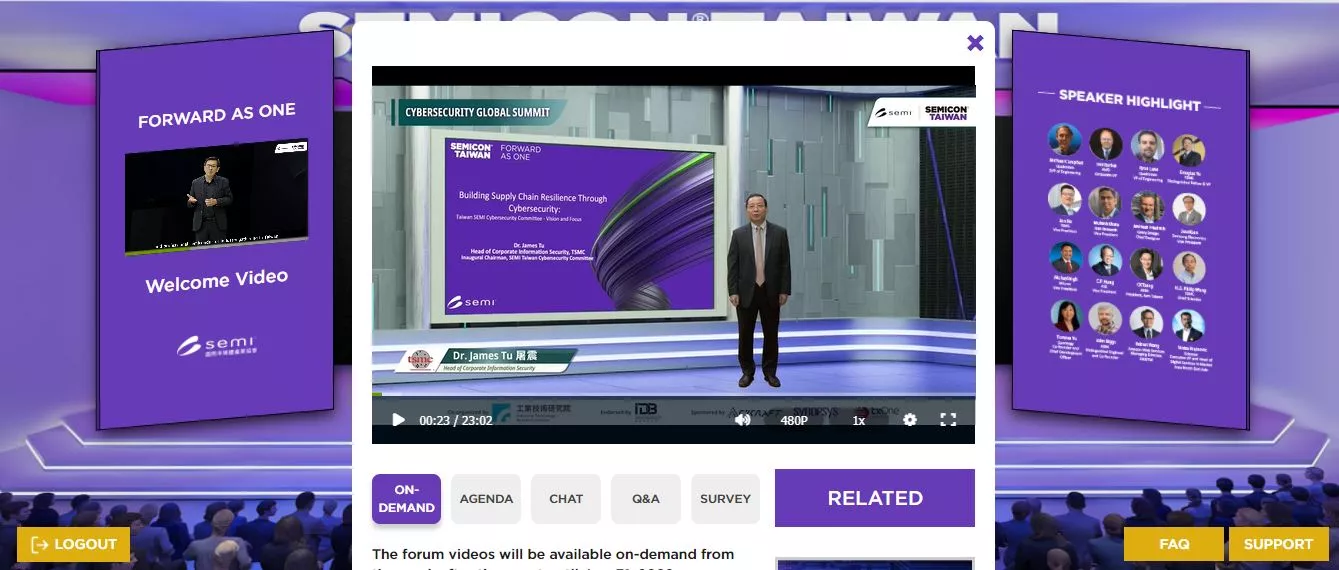Play the summit video
1339x570 pixels.
tap(398, 420)
